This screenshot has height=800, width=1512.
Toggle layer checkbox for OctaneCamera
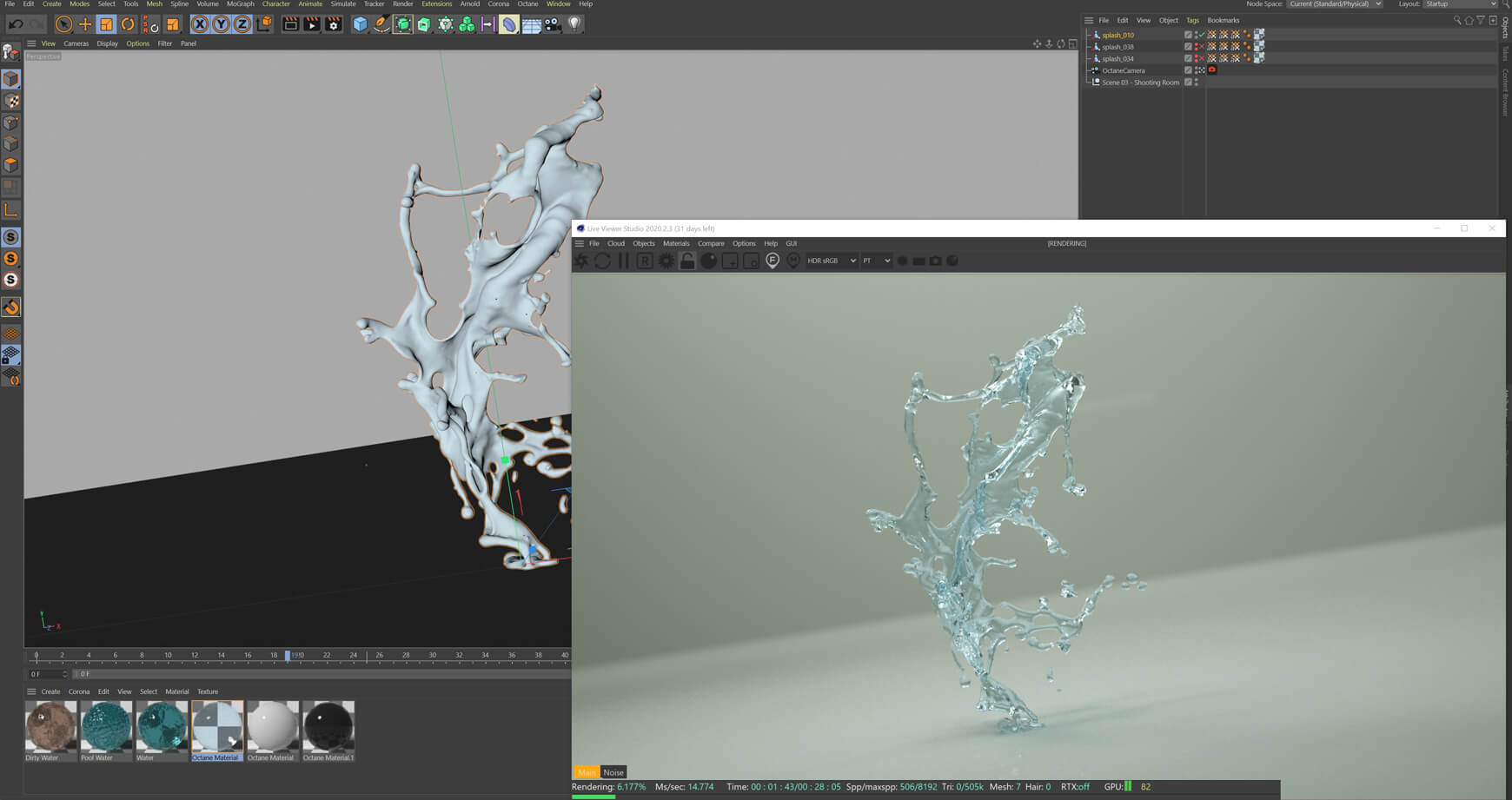tap(1188, 70)
